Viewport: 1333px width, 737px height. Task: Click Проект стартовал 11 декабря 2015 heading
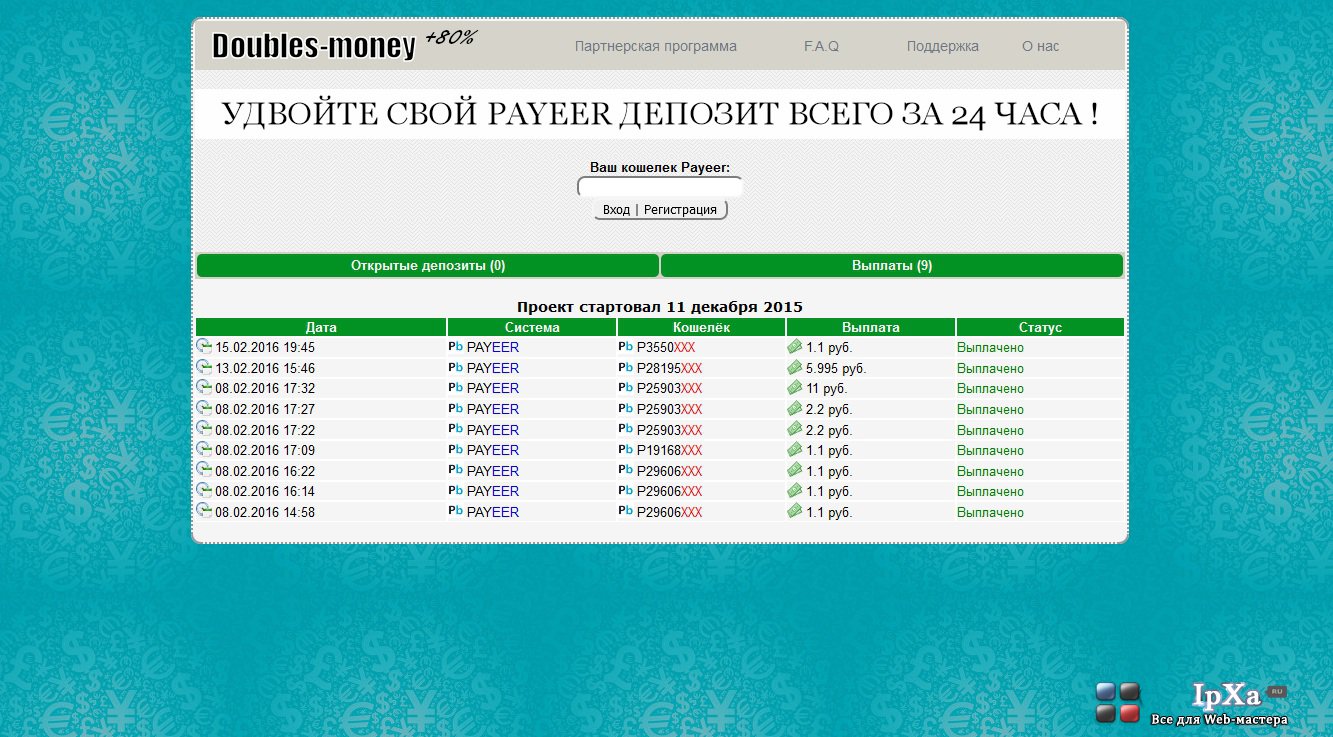click(660, 307)
